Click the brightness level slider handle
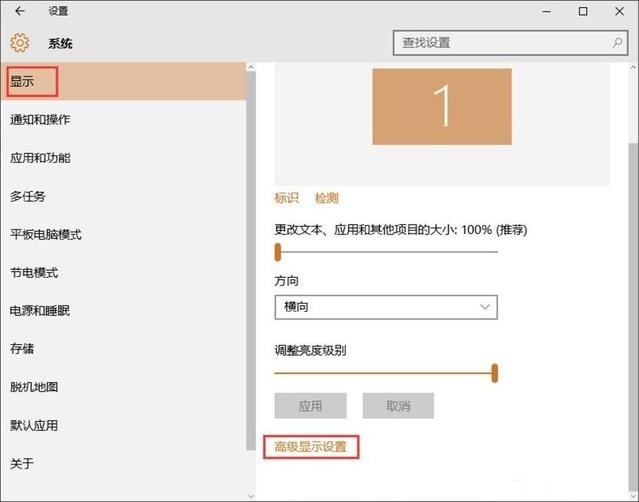Image resolution: width=639 pixels, height=502 pixels. (x=495, y=373)
